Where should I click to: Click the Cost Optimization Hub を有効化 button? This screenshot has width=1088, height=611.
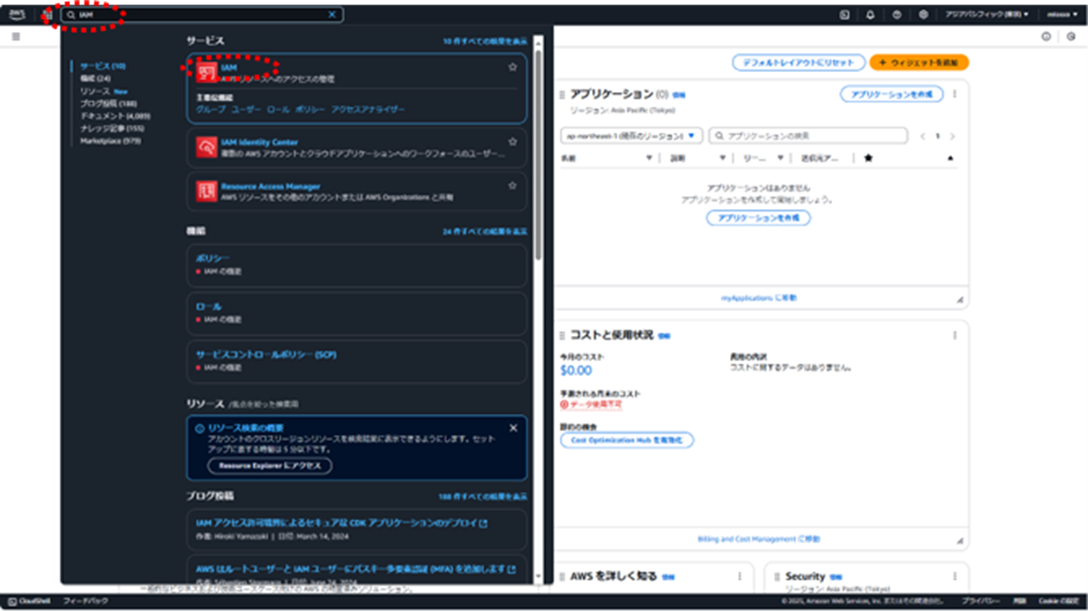coord(627,440)
